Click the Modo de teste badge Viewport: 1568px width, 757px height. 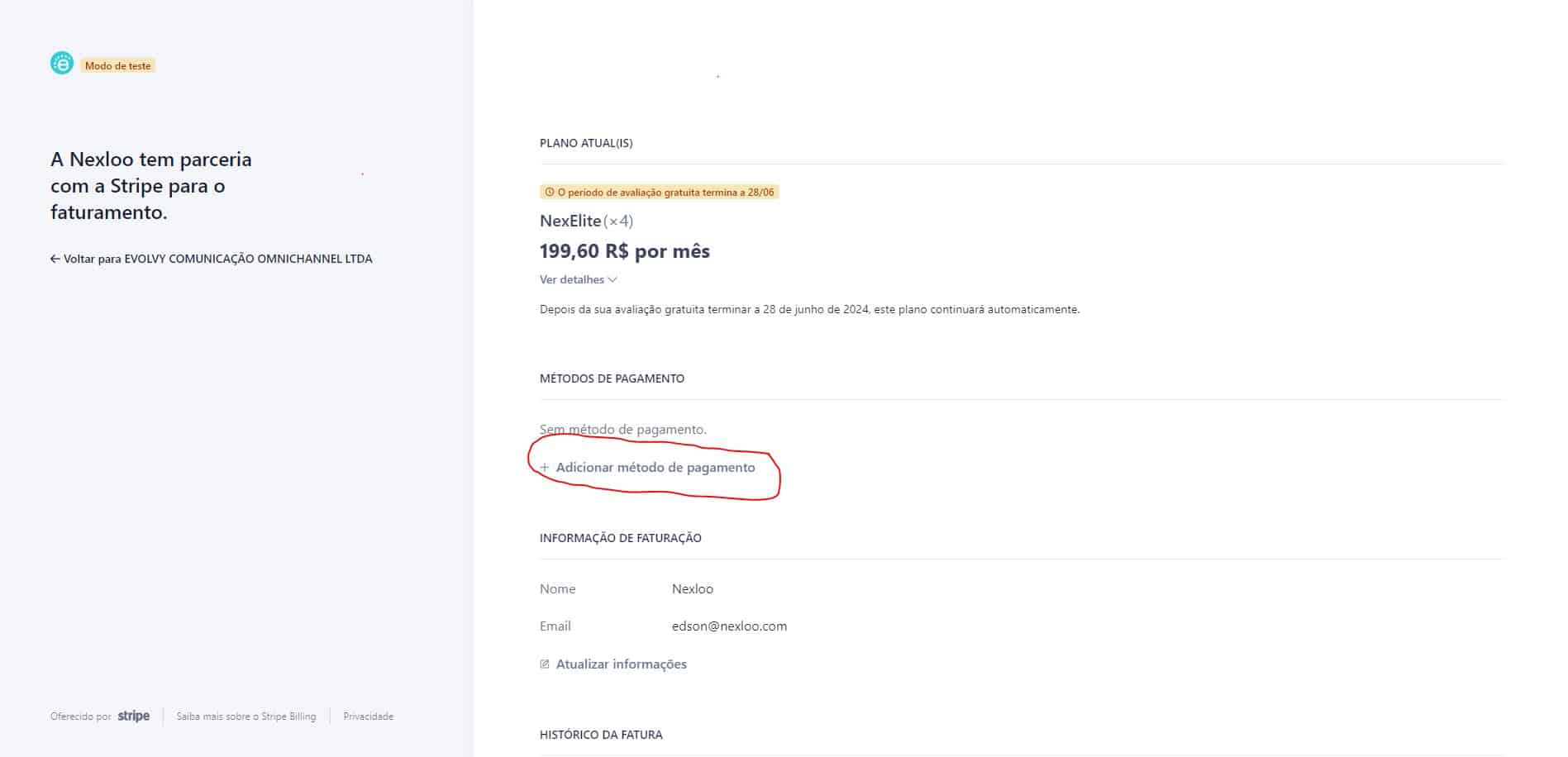[x=118, y=66]
